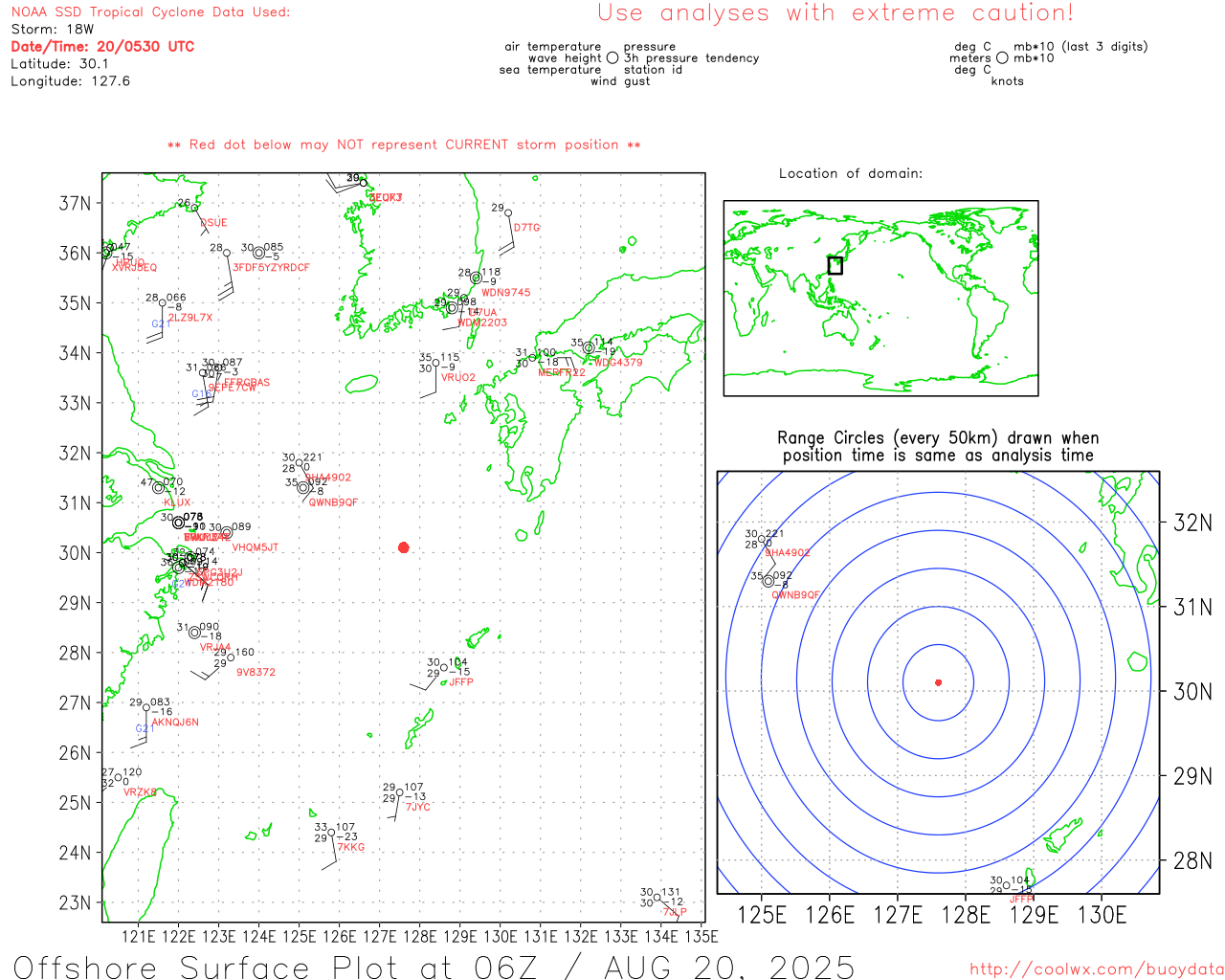1225x980 pixels.
Task: Click the 130E label on range circles plot
Action: click(x=1102, y=915)
